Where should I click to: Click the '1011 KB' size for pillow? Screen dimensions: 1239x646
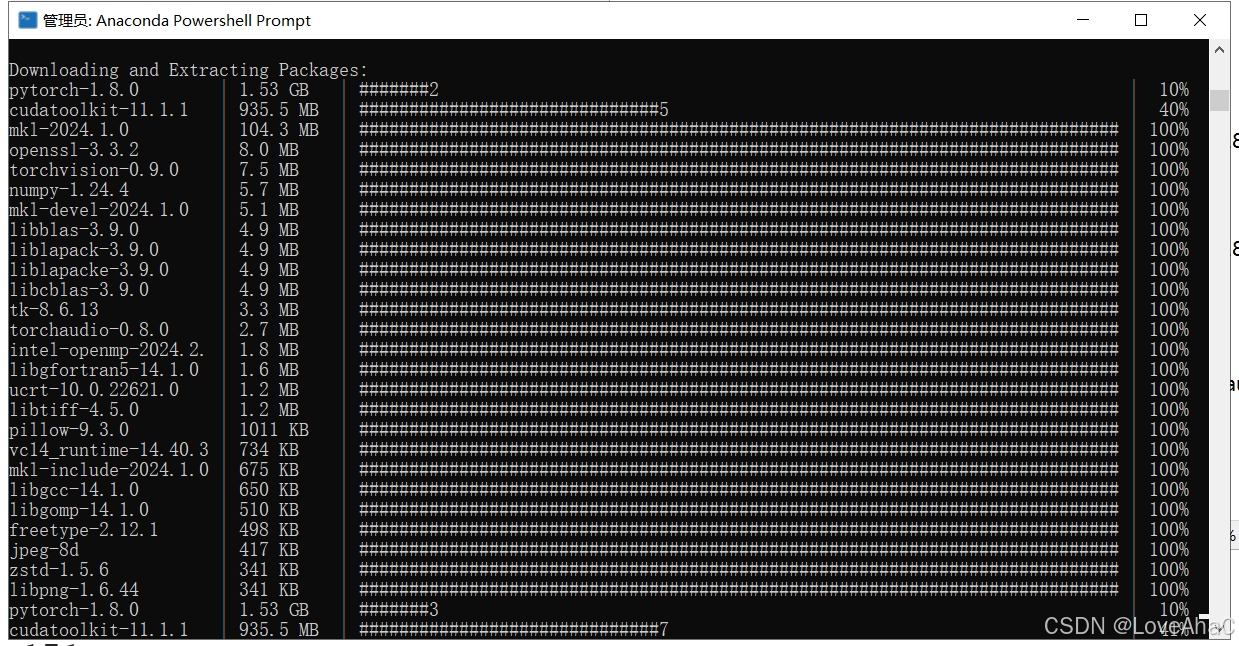pos(274,430)
